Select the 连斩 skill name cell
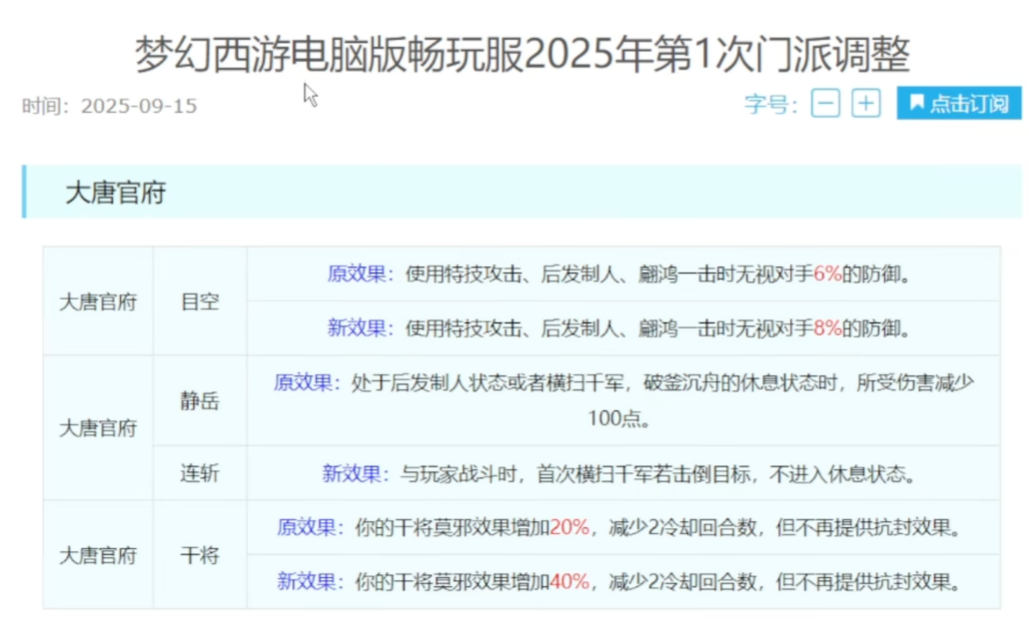Viewport: 1029px width, 629px height. [201, 473]
